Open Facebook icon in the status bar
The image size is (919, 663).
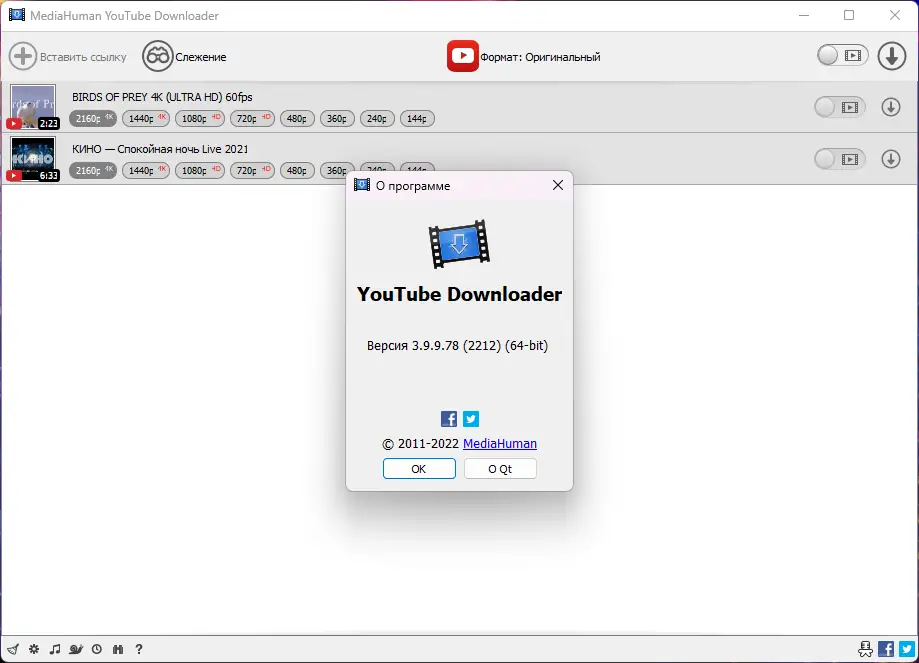(886, 649)
